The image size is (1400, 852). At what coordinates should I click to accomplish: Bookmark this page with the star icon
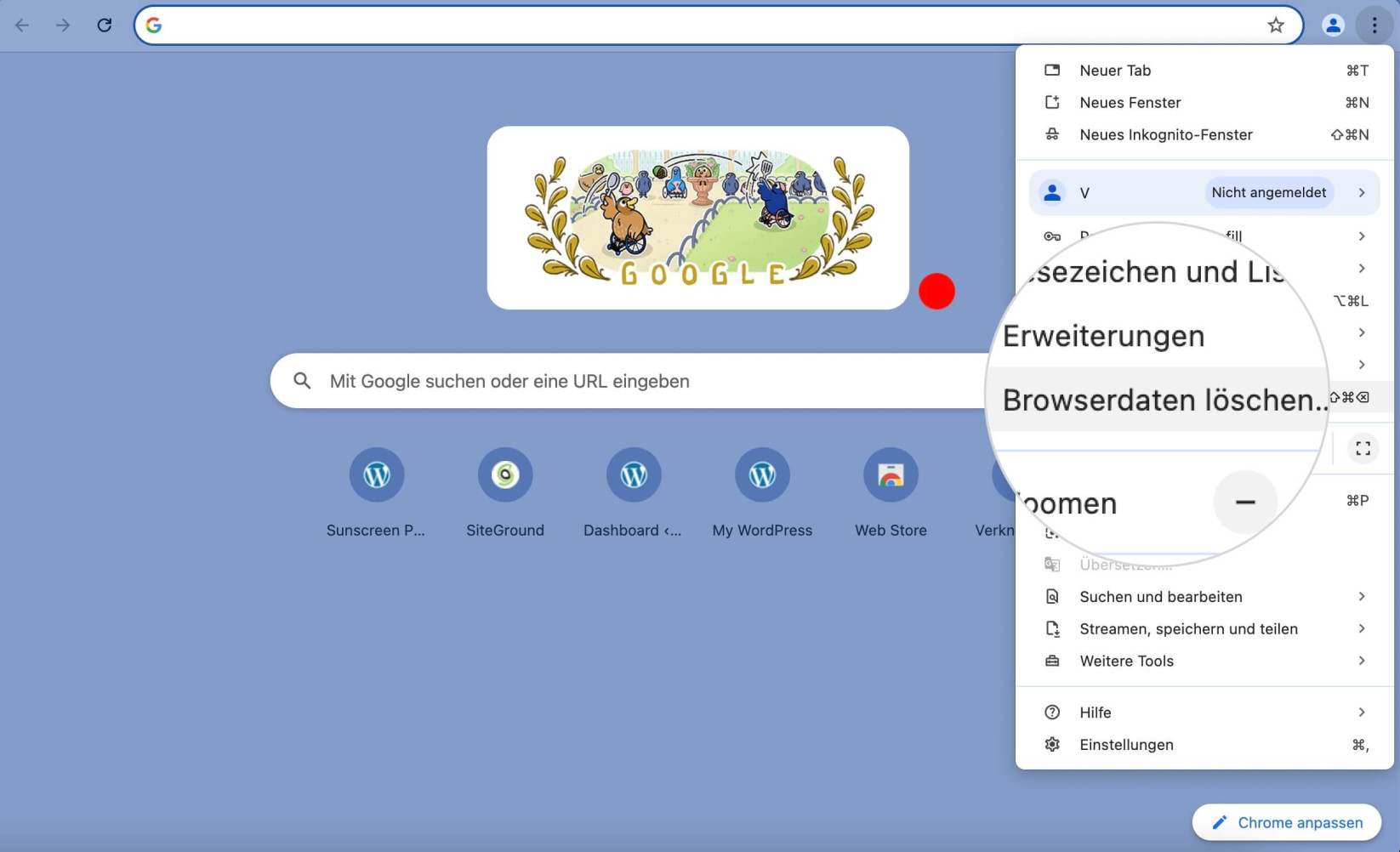tap(1275, 26)
